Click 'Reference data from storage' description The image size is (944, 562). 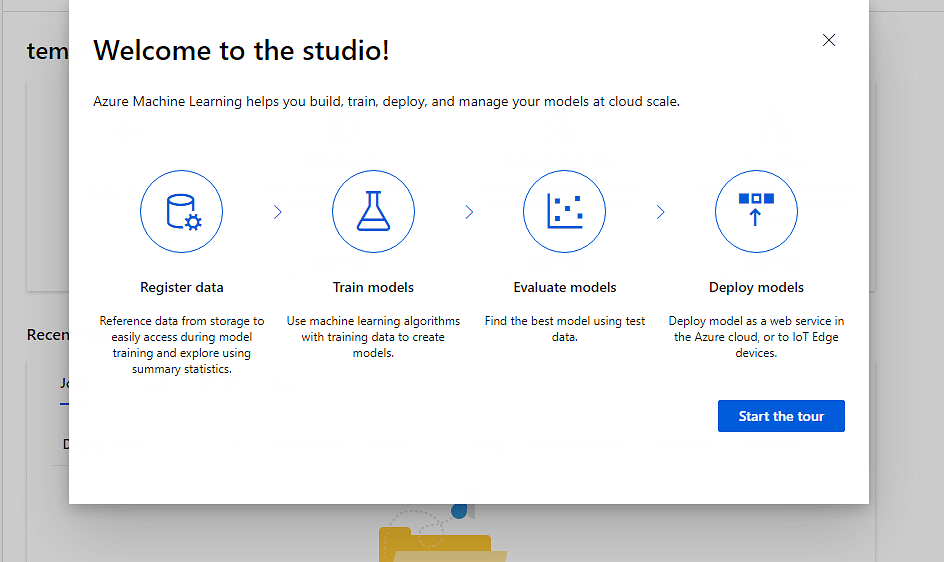(x=182, y=345)
